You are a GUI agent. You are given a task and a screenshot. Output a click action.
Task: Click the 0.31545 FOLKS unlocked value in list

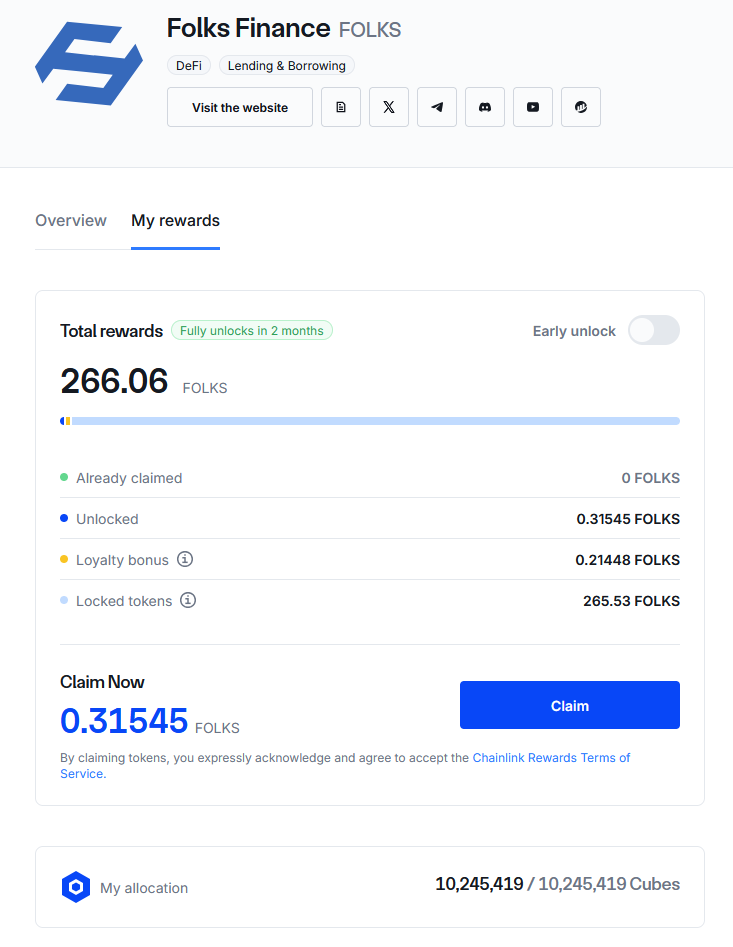coord(628,519)
